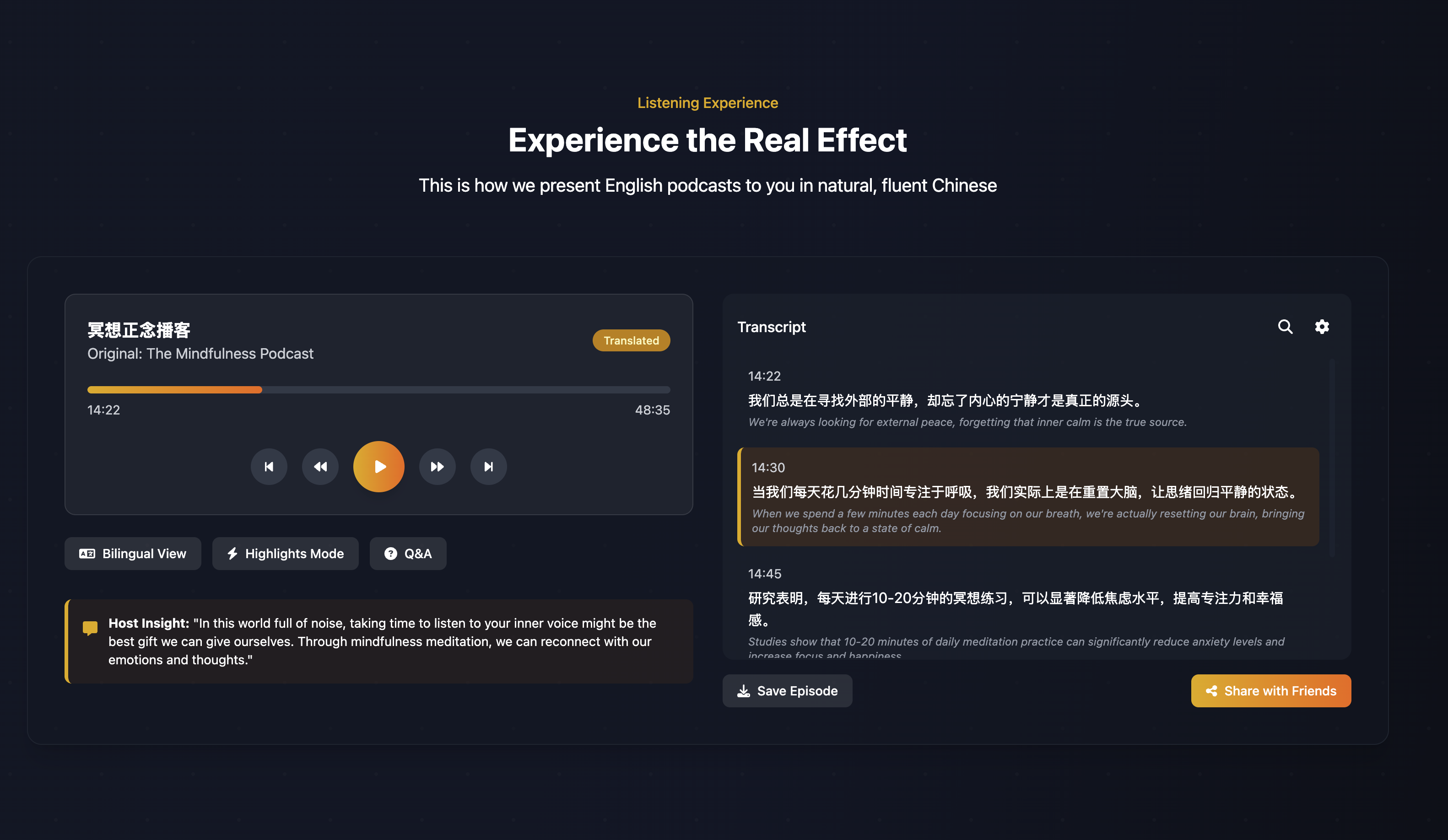
Task: Click Save Episode button
Action: click(787, 690)
